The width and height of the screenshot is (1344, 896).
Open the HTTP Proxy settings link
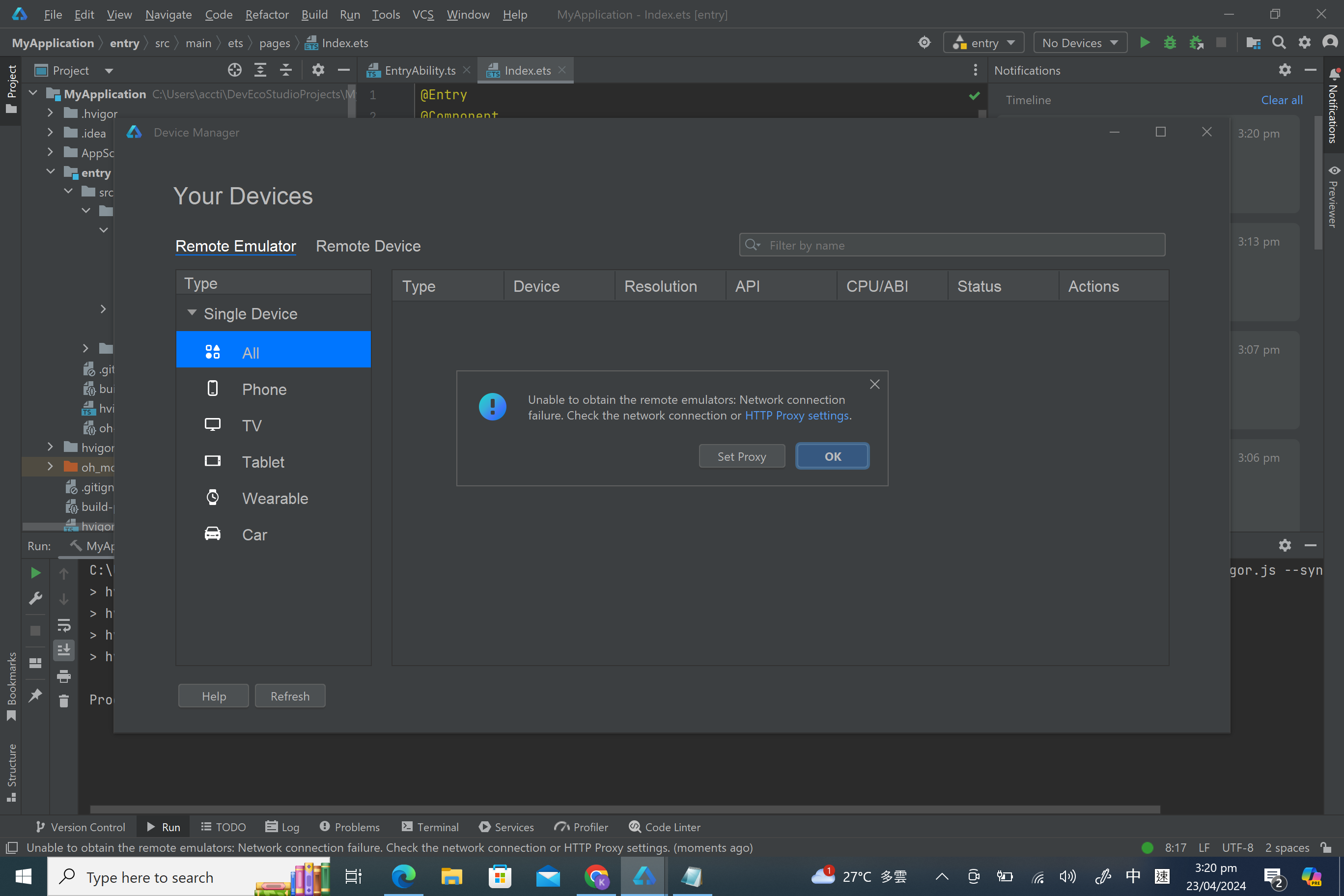797,416
